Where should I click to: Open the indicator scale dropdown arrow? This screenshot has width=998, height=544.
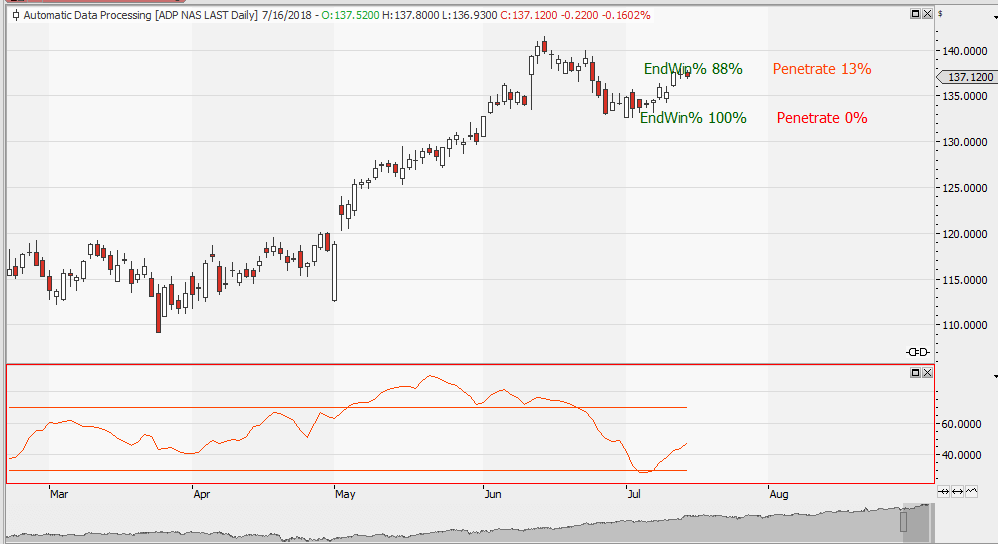click(x=995, y=377)
